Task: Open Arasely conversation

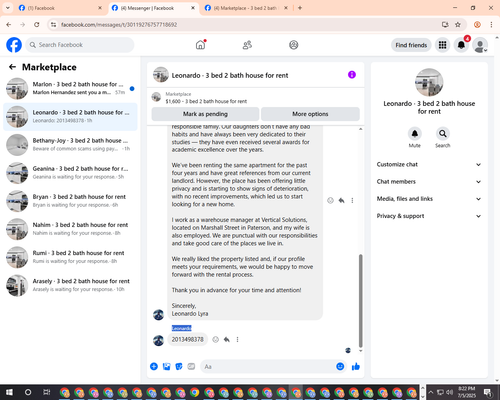Action: tap(70, 285)
